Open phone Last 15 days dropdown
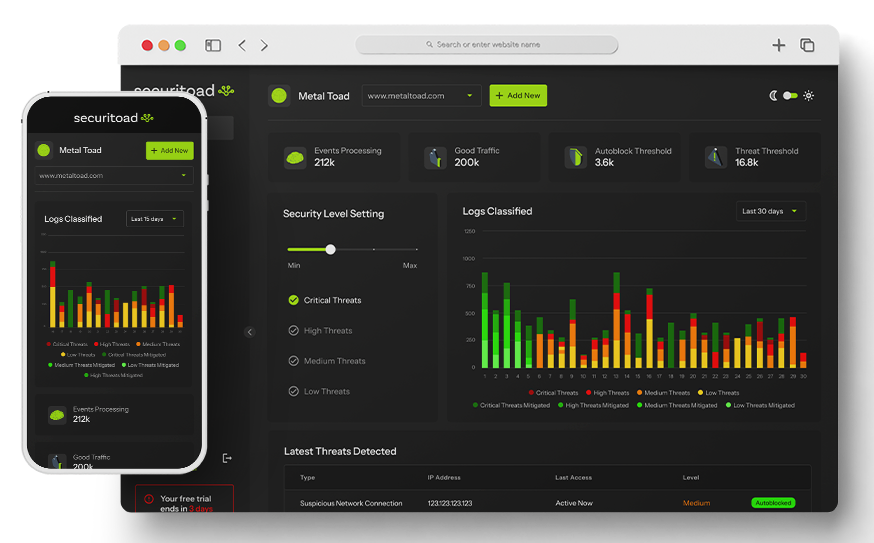The height and width of the screenshot is (543, 874). (154, 219)
